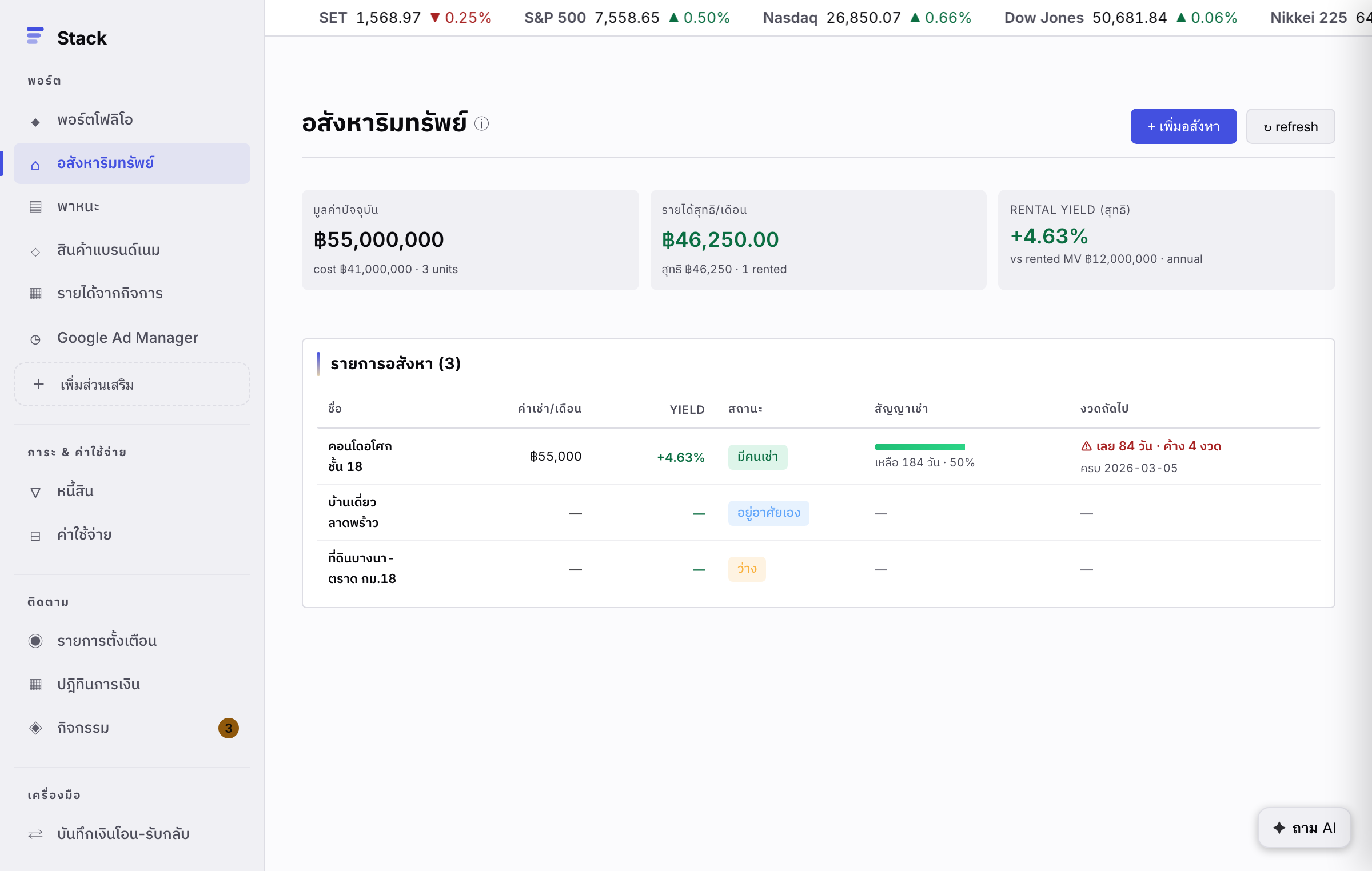1372x871 pixels.
Task: Click the ค่าเช่า/เดือน column header
Action: (549, 409)
